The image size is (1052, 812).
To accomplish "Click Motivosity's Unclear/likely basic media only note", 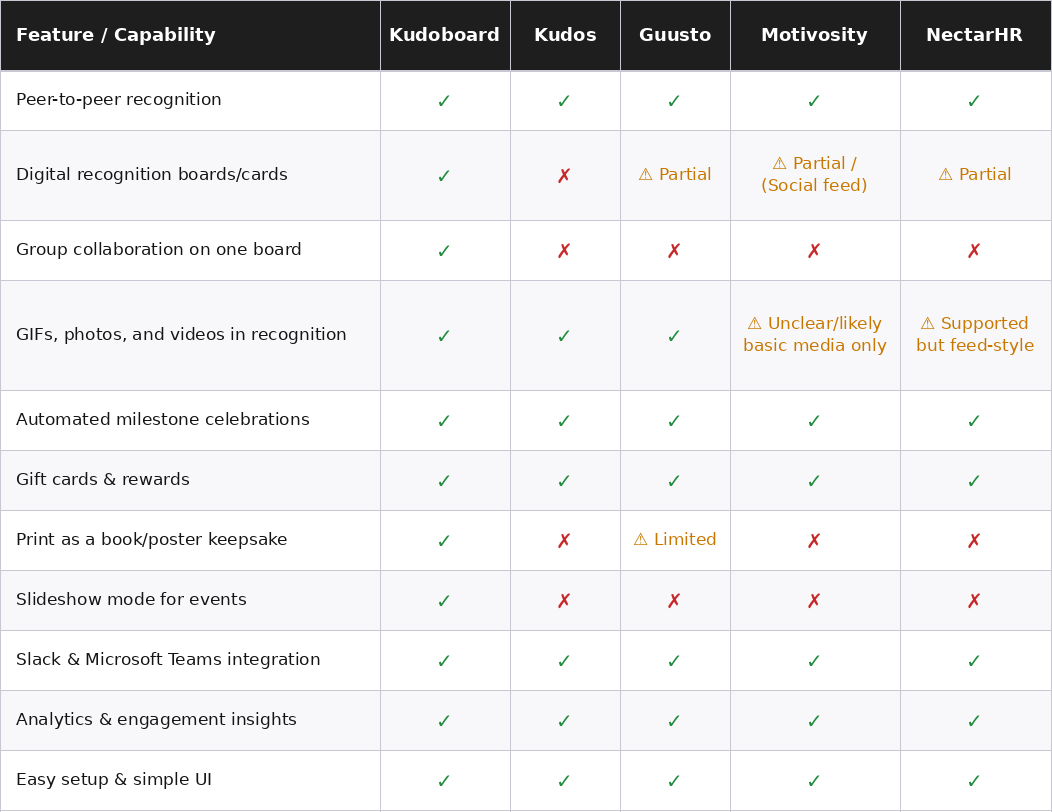I will click(x=814, y=335).
